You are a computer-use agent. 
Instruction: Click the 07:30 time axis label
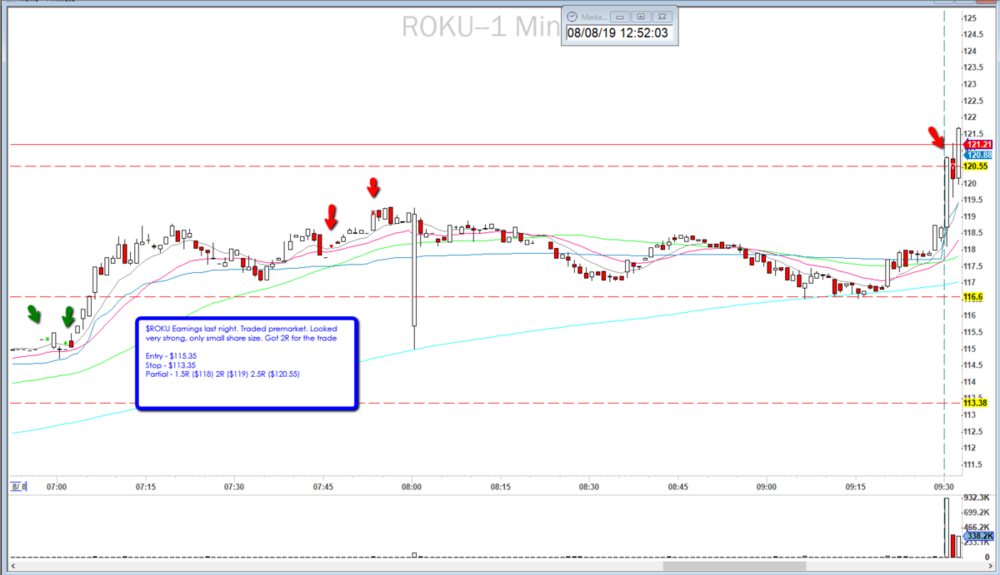click(x=234, y=486)
